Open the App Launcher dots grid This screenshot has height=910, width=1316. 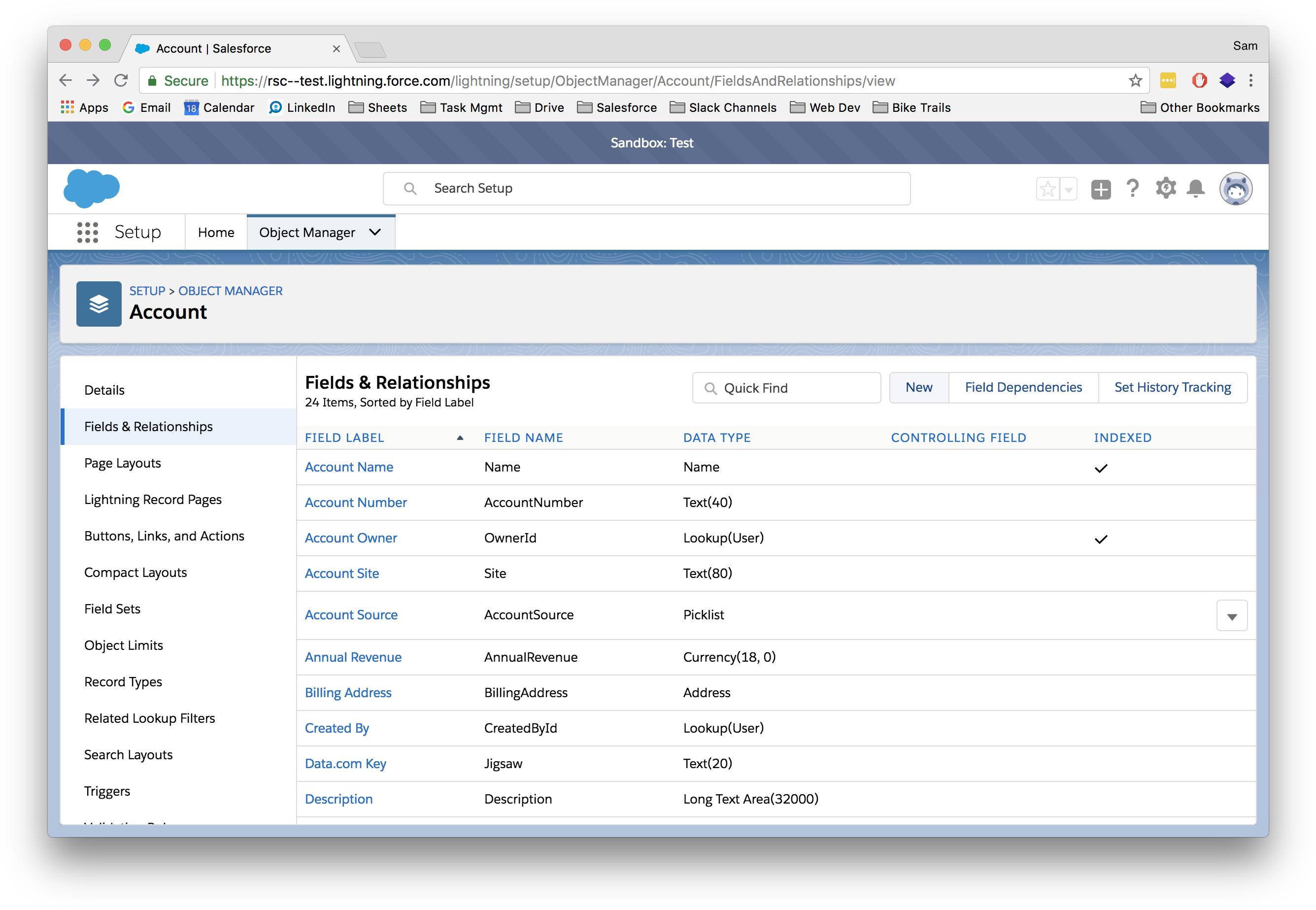click(x=87, y=232)
